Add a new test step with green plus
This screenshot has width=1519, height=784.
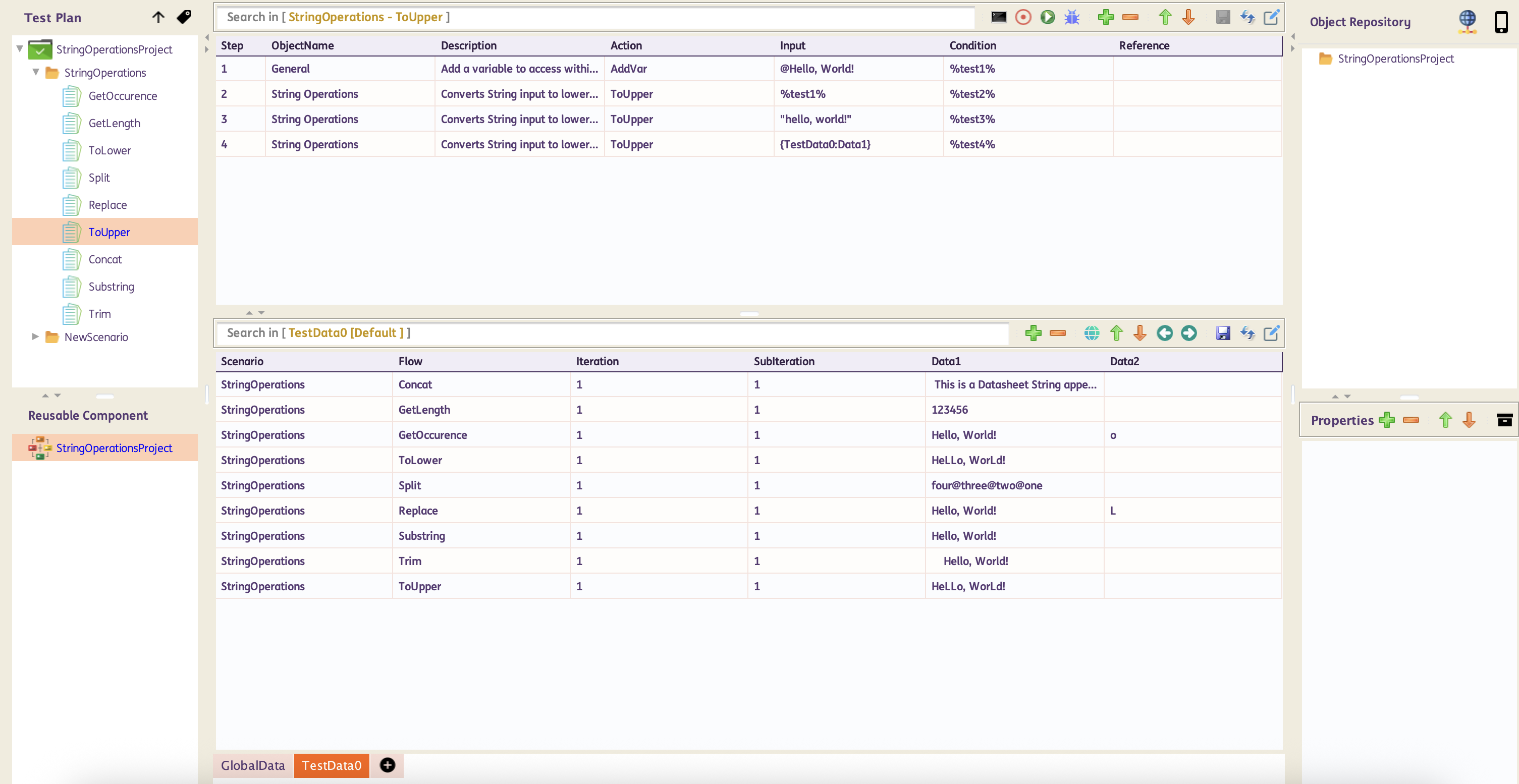tap(1106, 17)
